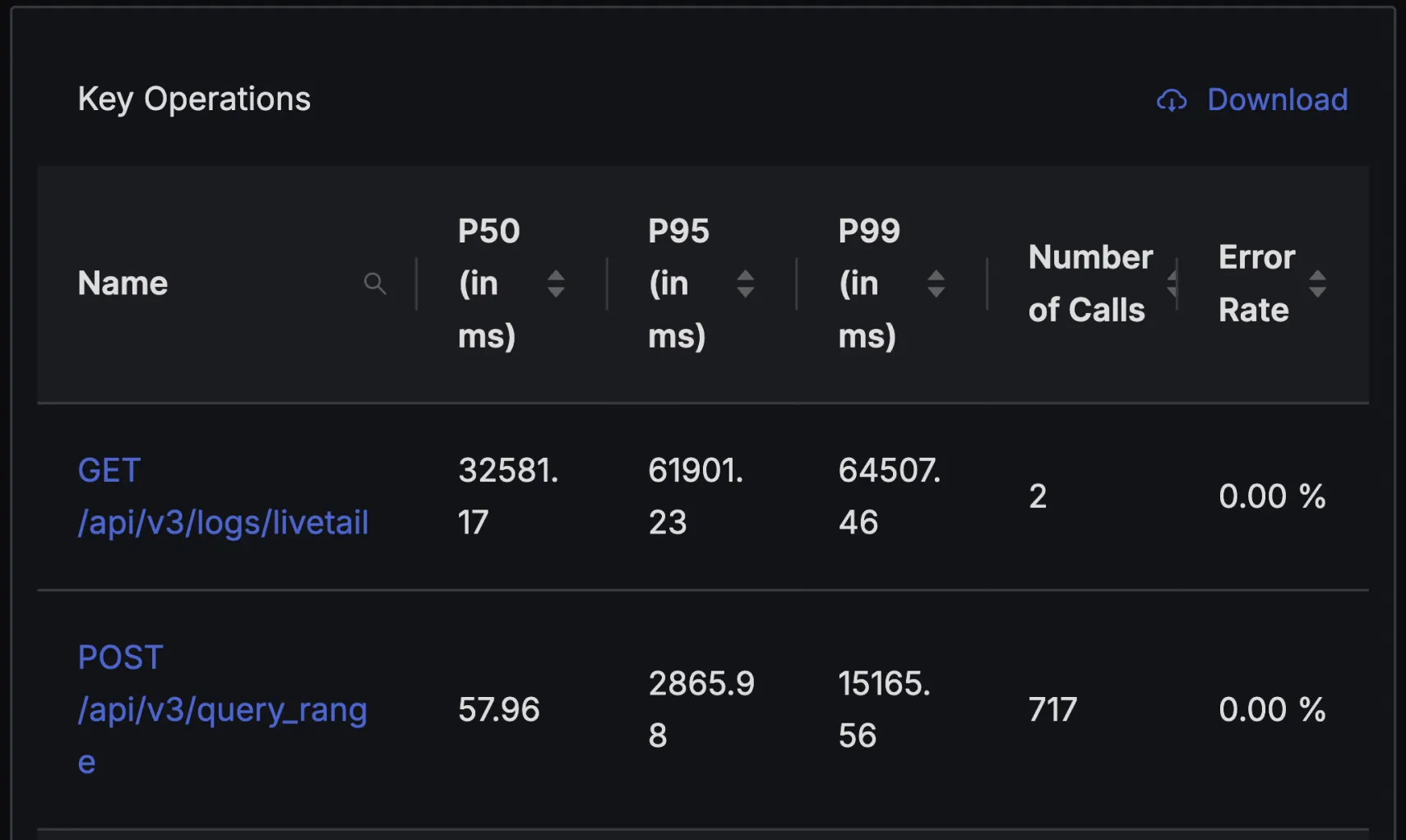Open POST /api/v3/query_range operation

222,709
